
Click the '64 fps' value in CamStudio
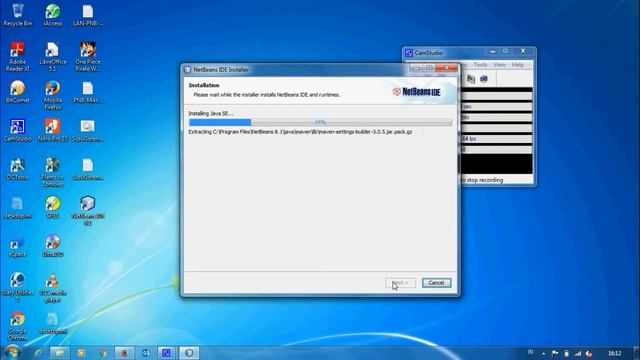click(469, 139)
